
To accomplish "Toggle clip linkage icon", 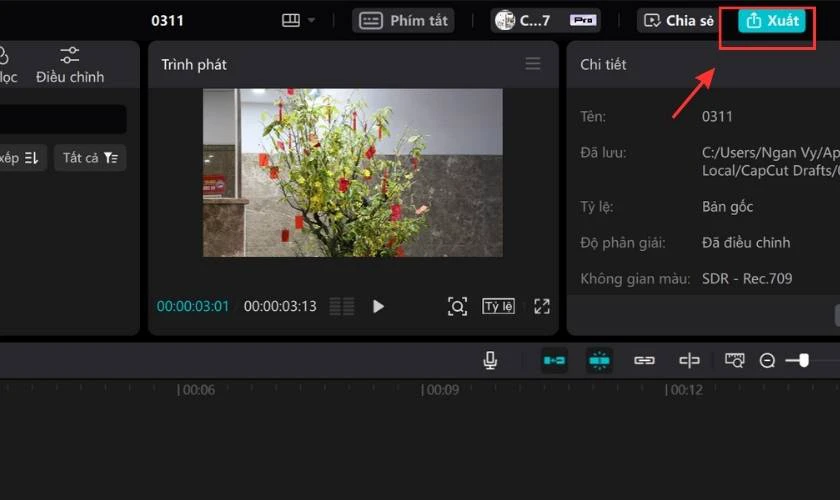I will click(x=644, y=361).
